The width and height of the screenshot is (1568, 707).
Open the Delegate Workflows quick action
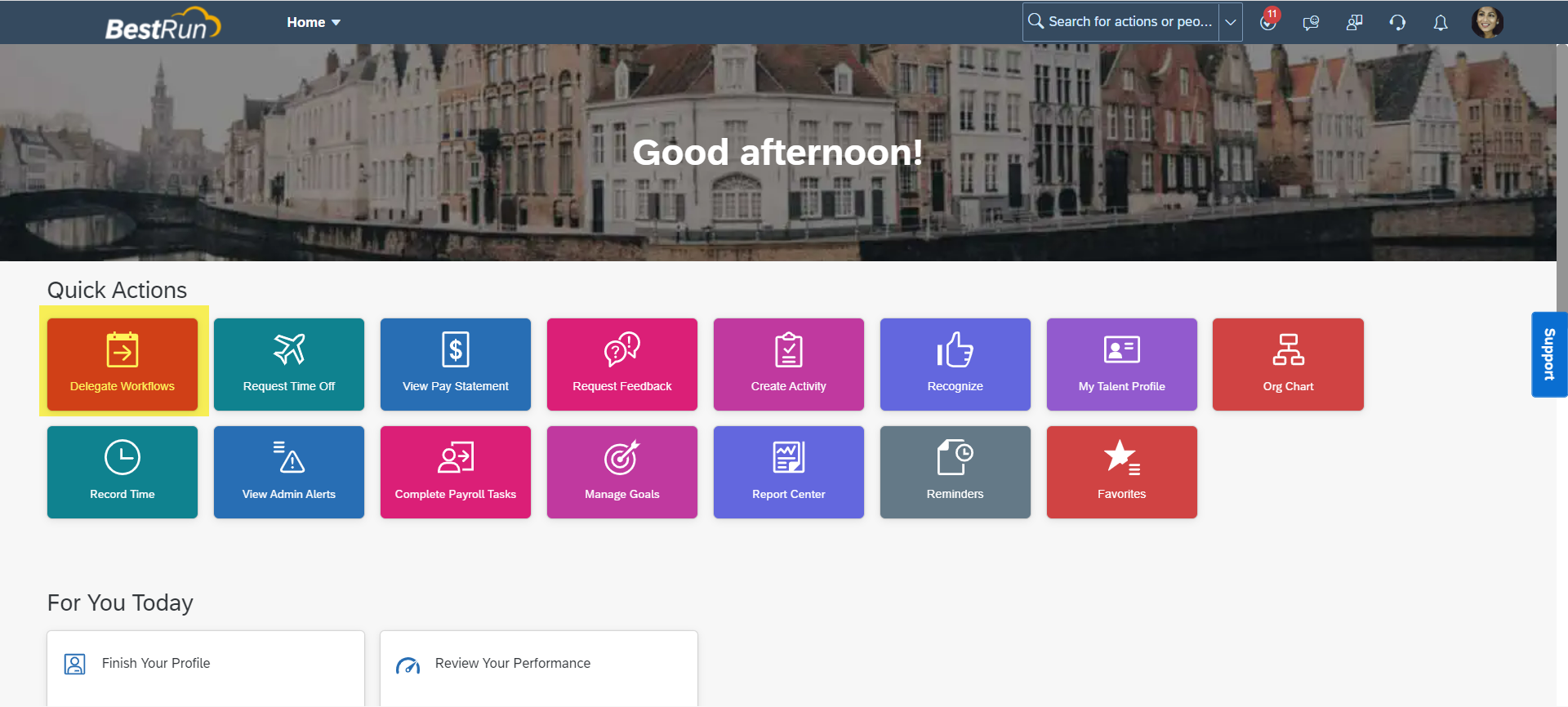[x=122, y=364]
